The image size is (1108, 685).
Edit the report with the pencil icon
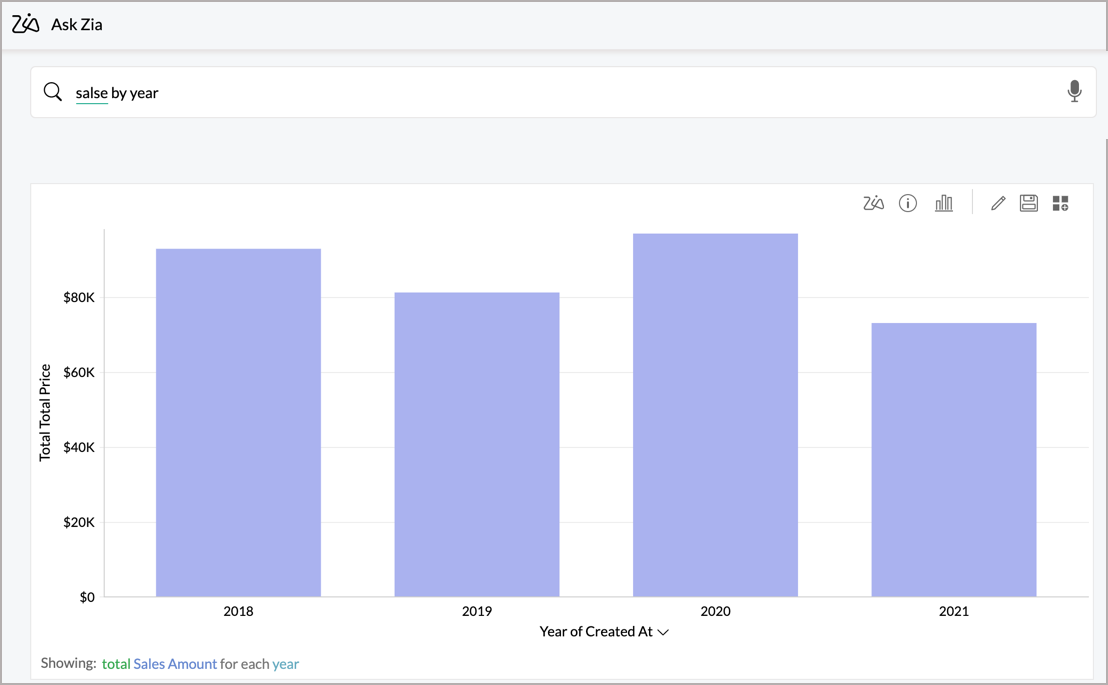[997, 204]
